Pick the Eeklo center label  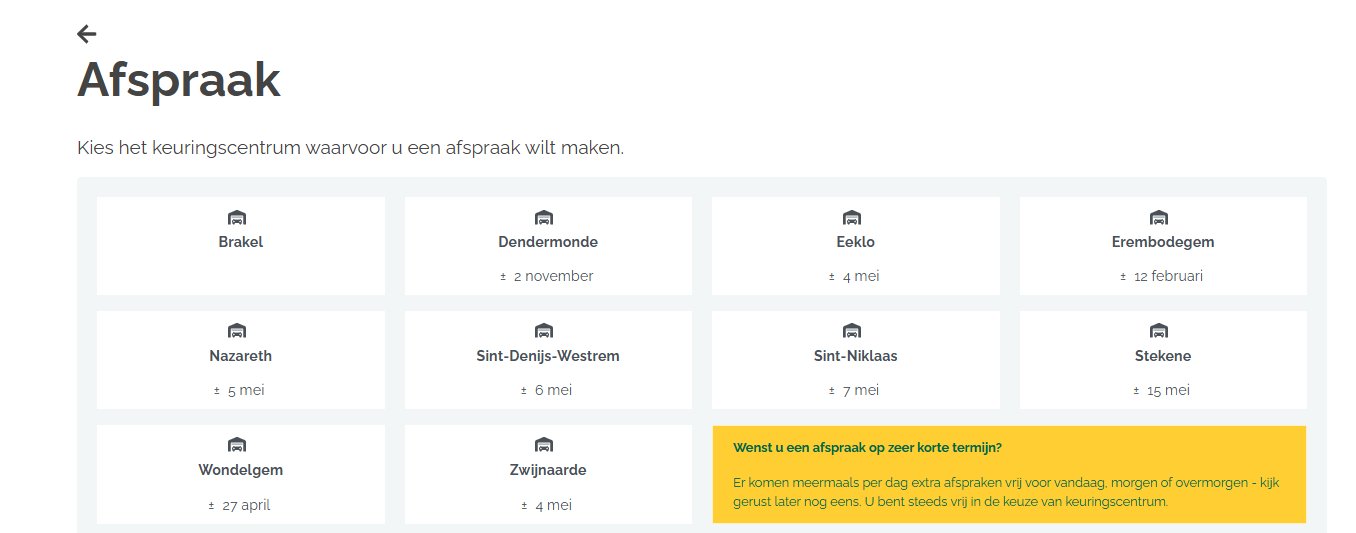855,242
